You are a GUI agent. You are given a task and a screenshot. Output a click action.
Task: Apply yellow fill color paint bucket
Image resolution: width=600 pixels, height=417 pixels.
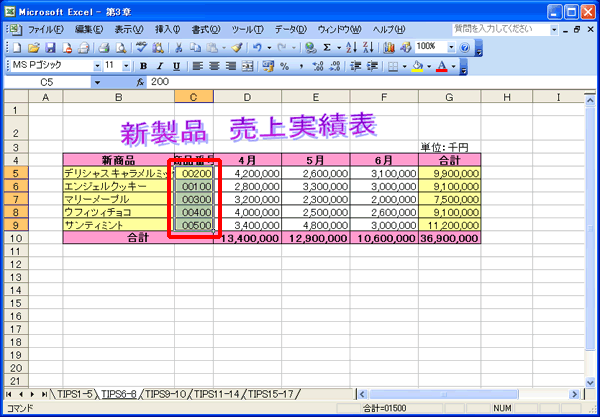coord(417,66)
